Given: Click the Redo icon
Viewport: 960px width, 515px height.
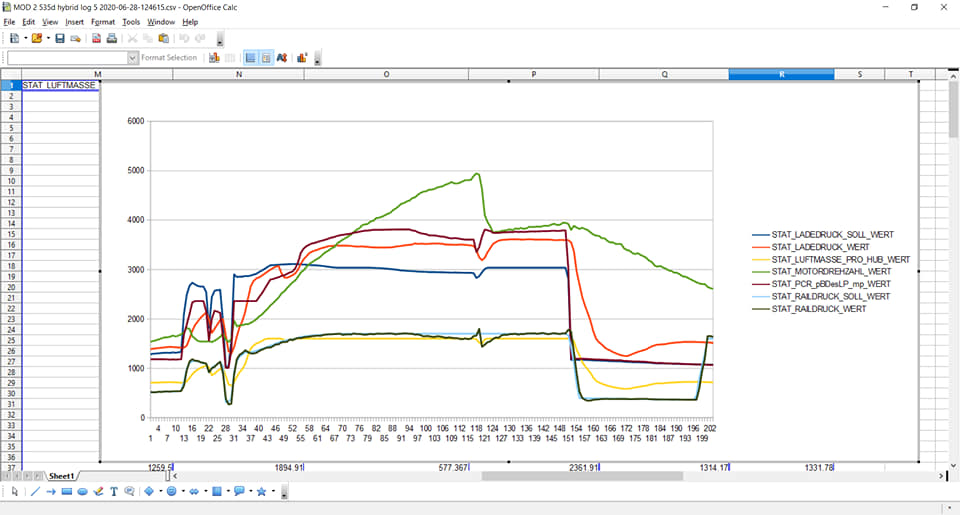Looking at the screenshot, I should [200, 38].
